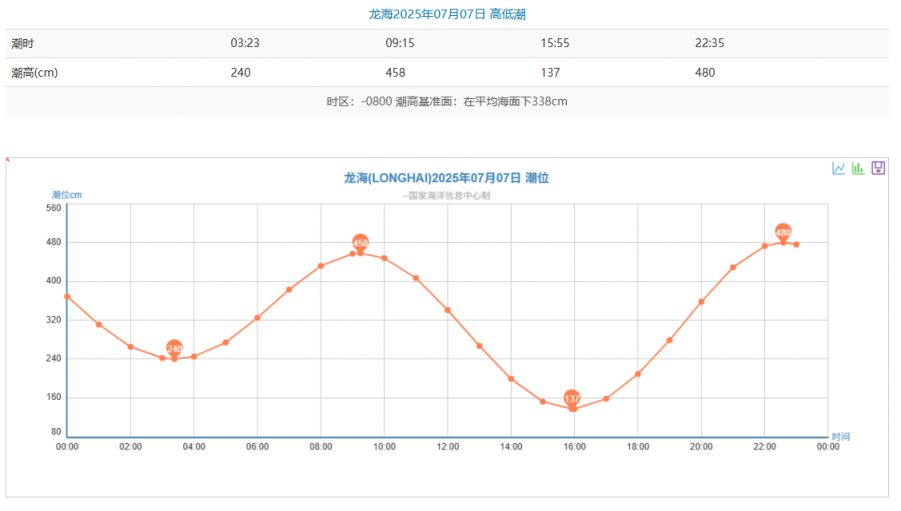Click the 龙海2025年07月07日 高低潮 table title
Image resolution: width=901 pixels, height=511 pixels.
coord(446,14)
